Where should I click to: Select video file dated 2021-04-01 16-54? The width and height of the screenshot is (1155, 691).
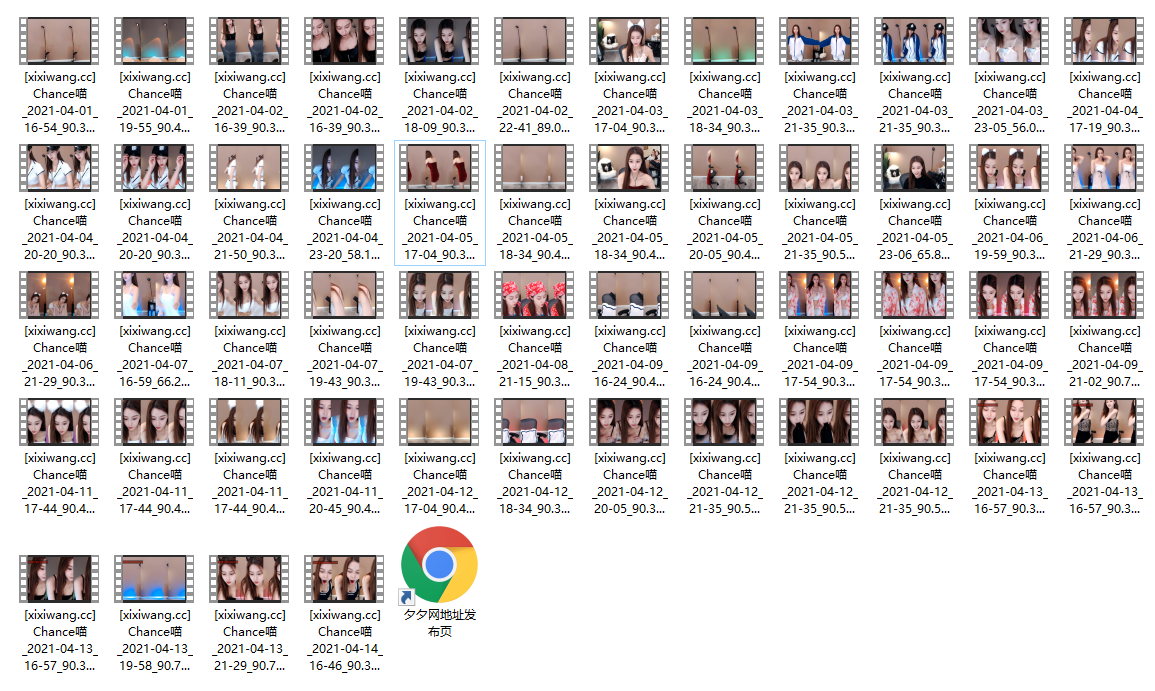(x=59, y=42)
